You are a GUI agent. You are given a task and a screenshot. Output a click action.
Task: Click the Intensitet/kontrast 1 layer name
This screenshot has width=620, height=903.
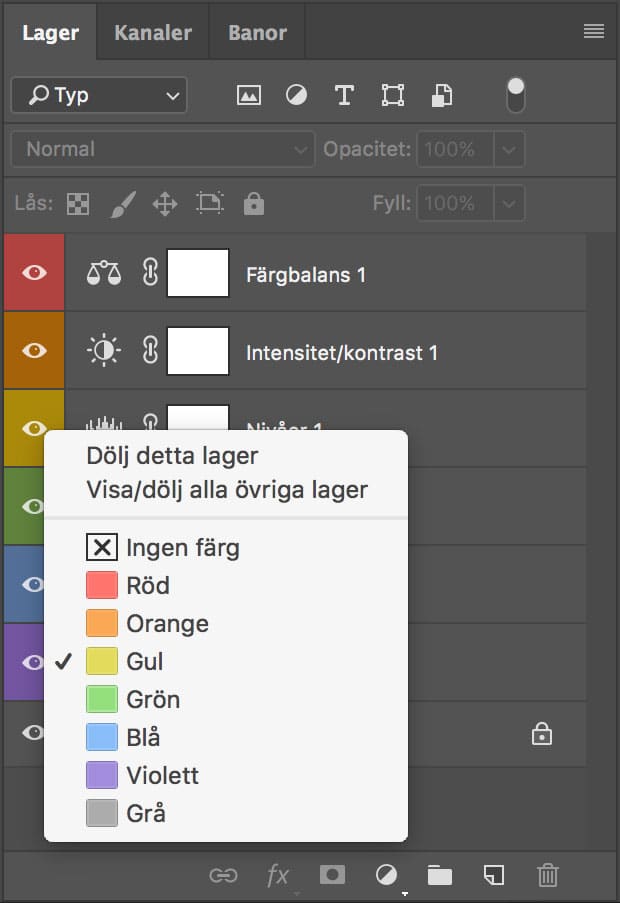pos(341,352)
